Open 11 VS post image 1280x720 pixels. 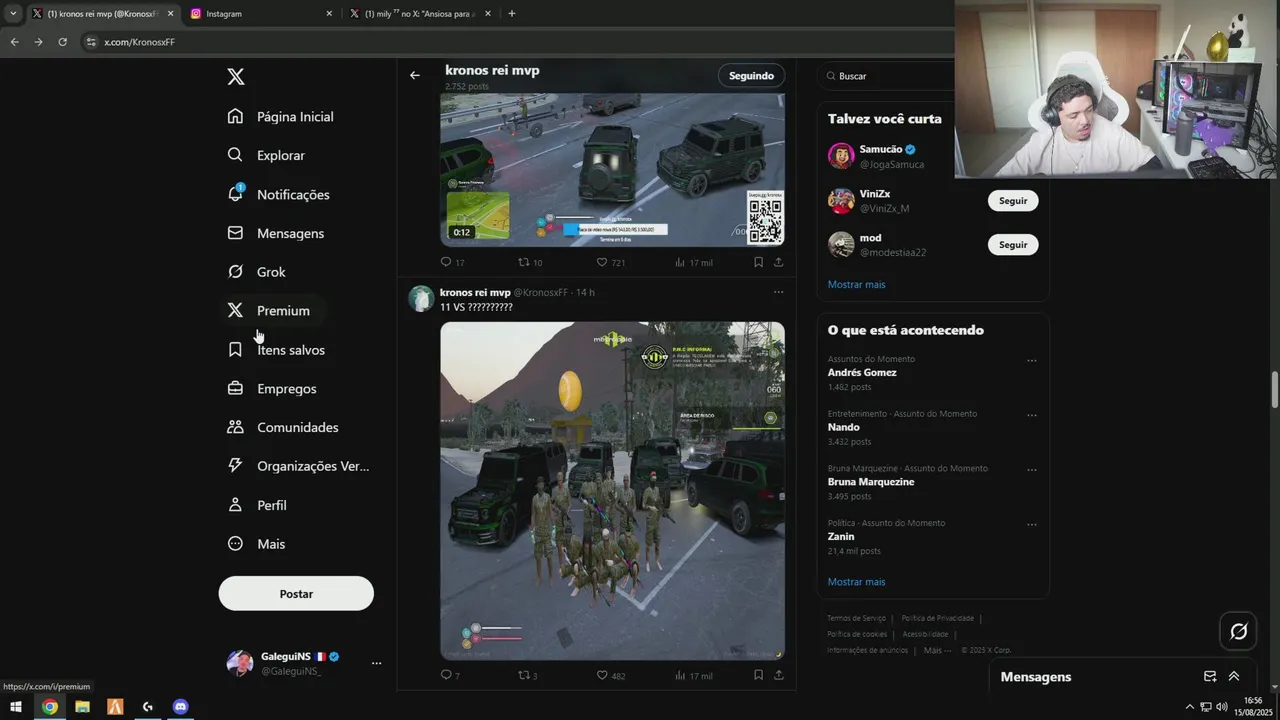(612, 491)
